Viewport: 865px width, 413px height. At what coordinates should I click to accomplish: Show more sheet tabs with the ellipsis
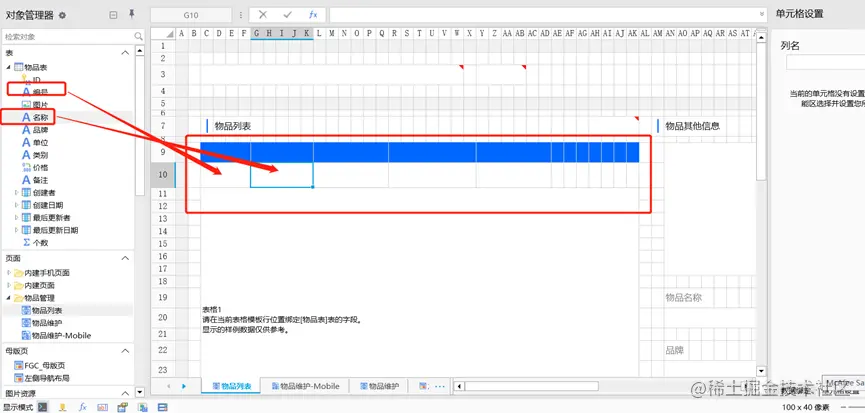point(440,387)
